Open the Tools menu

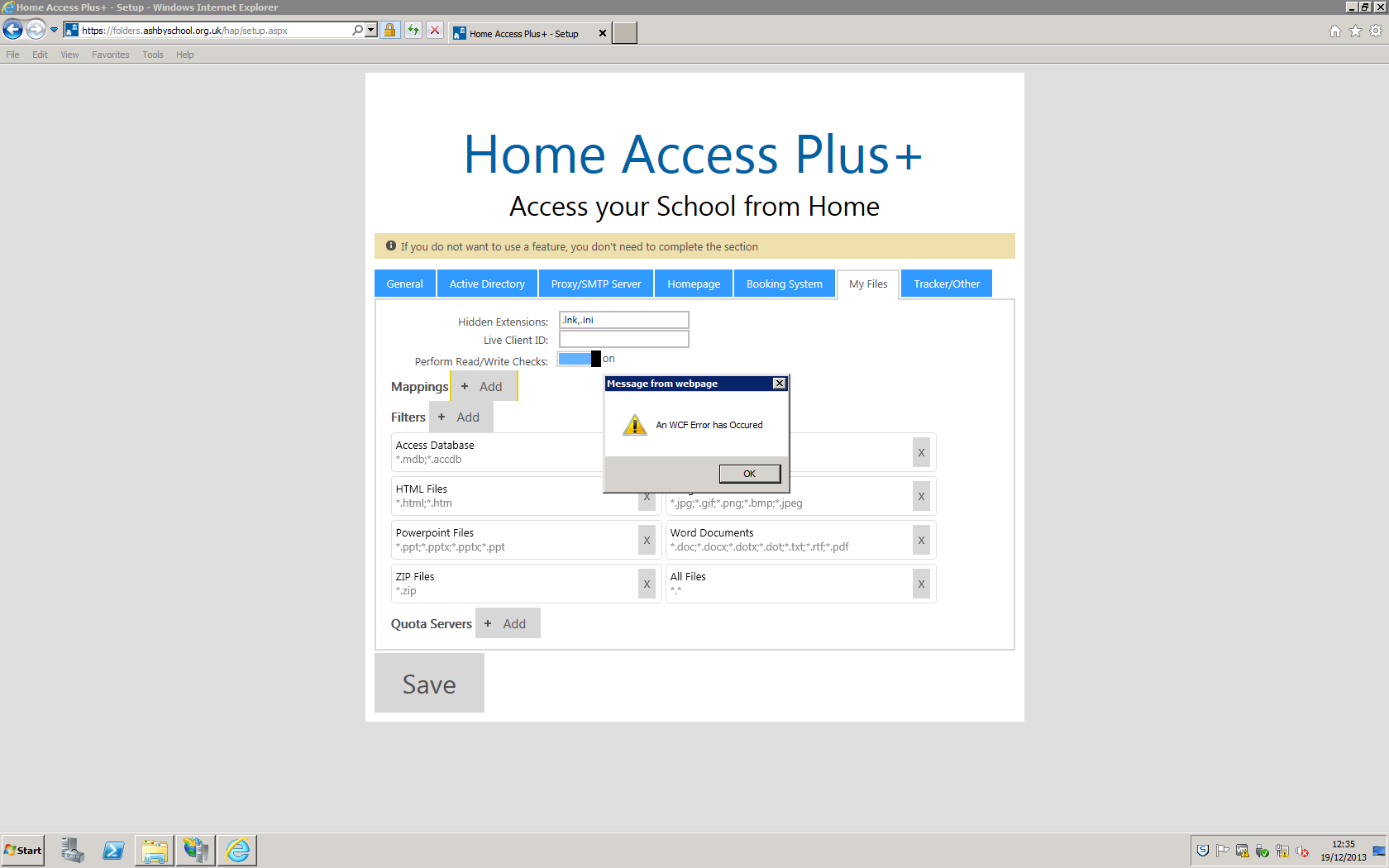coord(152,55)
